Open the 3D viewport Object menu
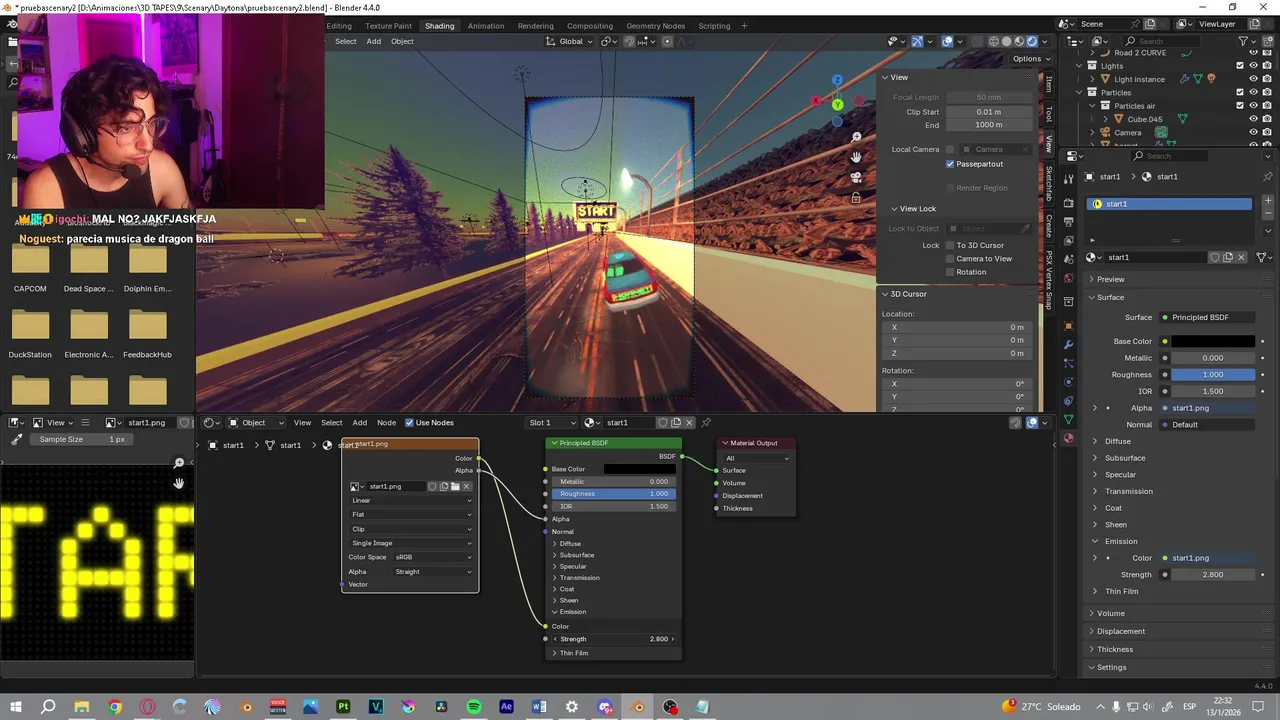1280x720 pixels. 402,41
